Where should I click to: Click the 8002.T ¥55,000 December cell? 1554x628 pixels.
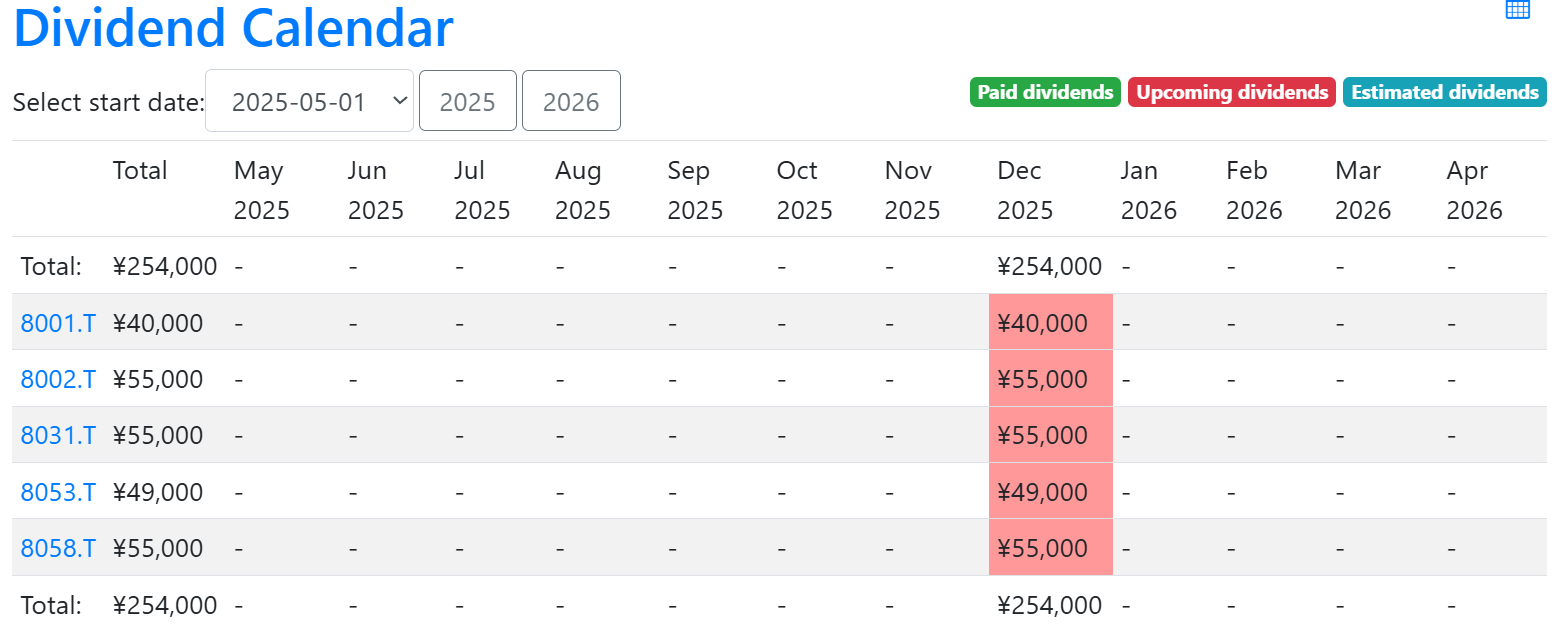pos(1050,379)
